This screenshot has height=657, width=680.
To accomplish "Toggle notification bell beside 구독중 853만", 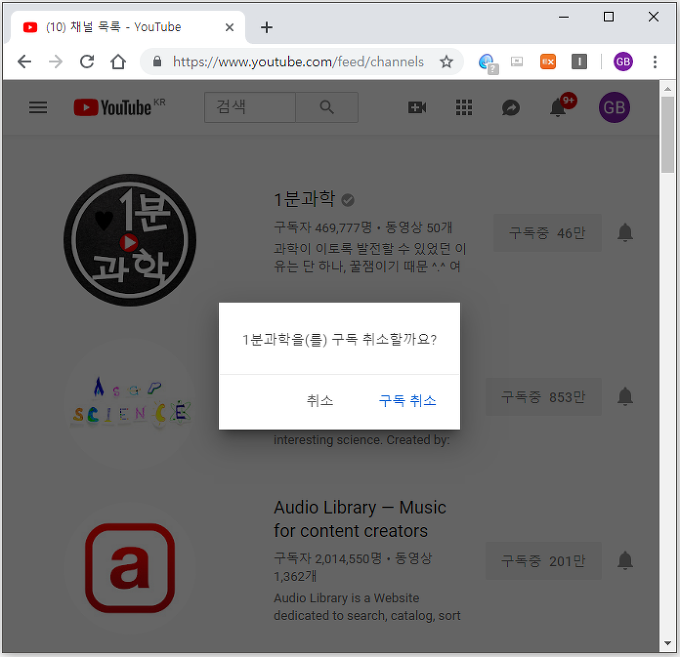I will (625, 396).
